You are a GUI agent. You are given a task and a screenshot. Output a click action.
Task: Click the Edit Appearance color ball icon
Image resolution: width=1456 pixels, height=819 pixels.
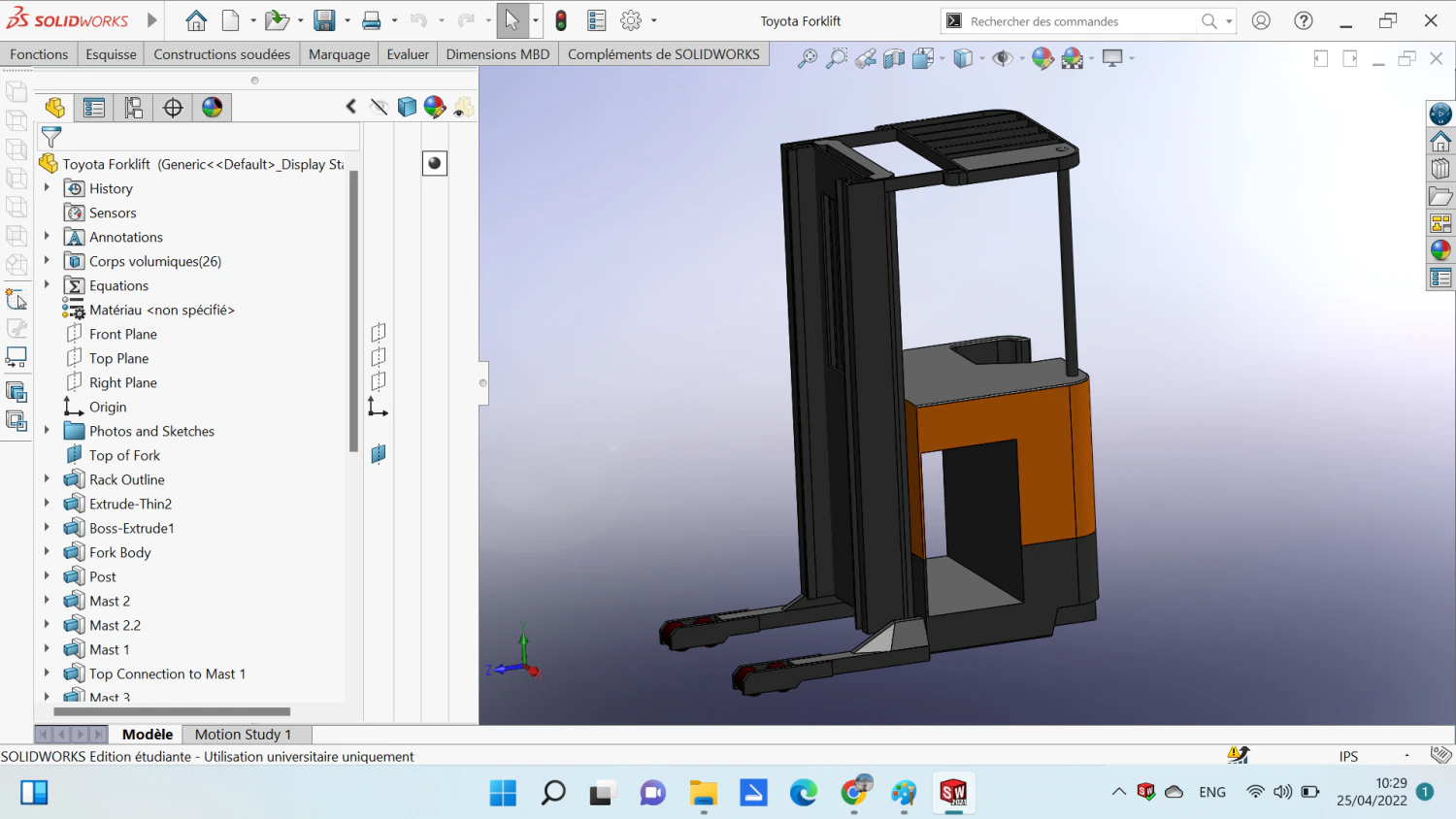[1042, 58]
